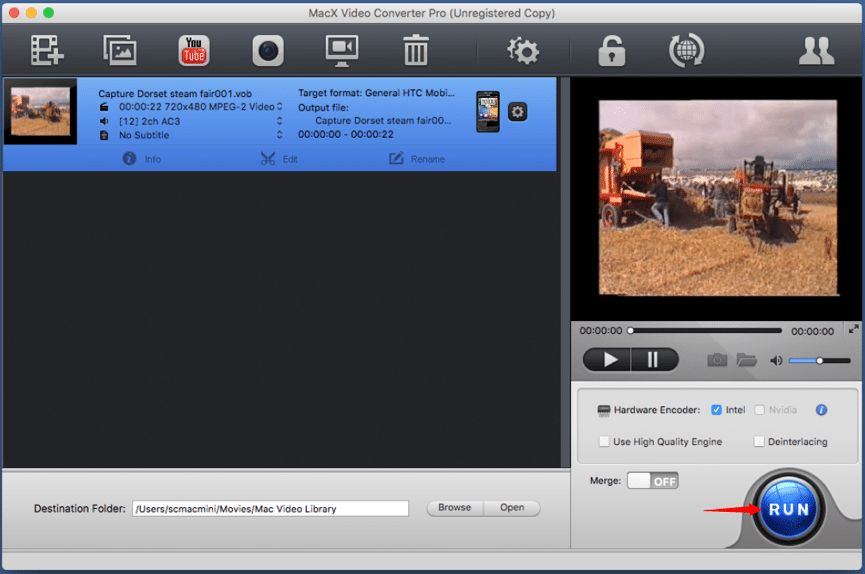Click the output file name text

383,120
